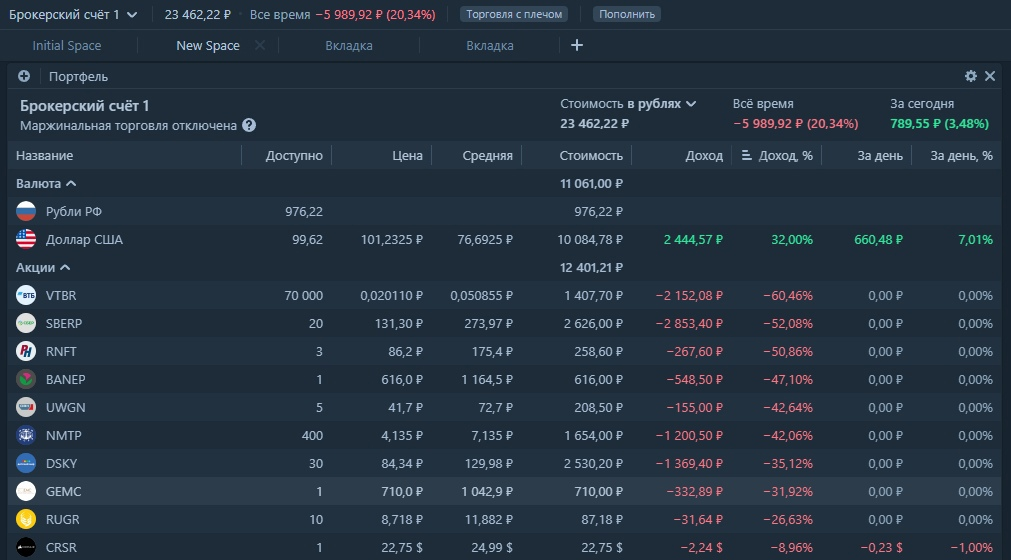1011x560 pixels.
Task: Click the UWGN logo icon
Action: (26, 407)
